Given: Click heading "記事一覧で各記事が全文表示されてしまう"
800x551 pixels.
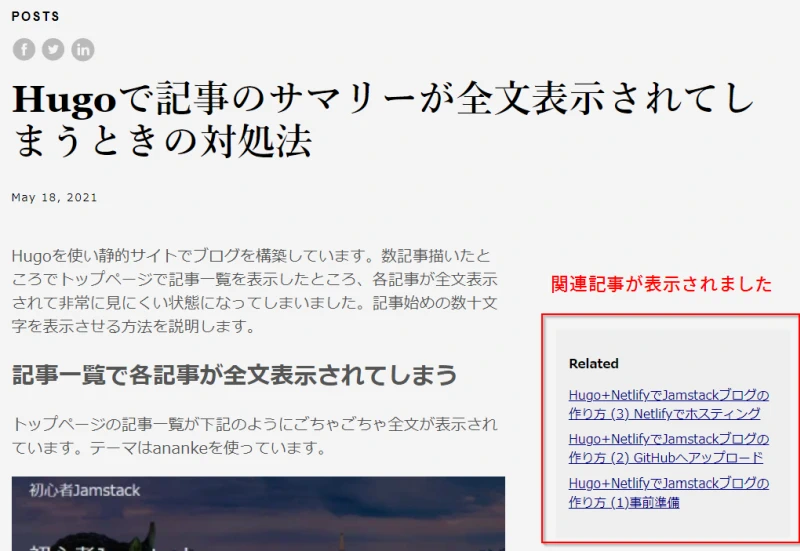Looking at the screenshot, I should tap(234, 375).
